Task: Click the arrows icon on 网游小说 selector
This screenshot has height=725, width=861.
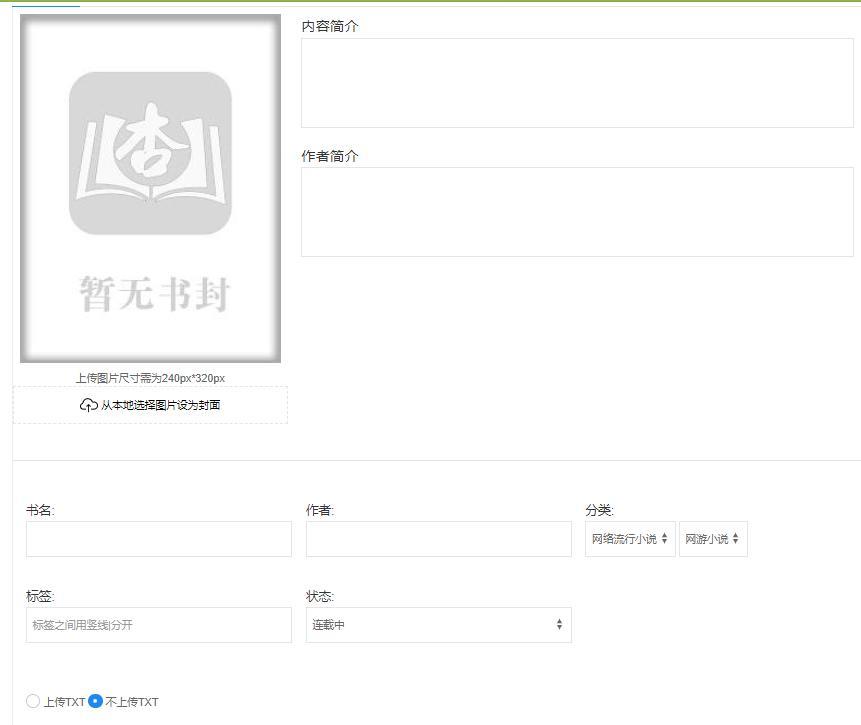Action: [735, 539]
